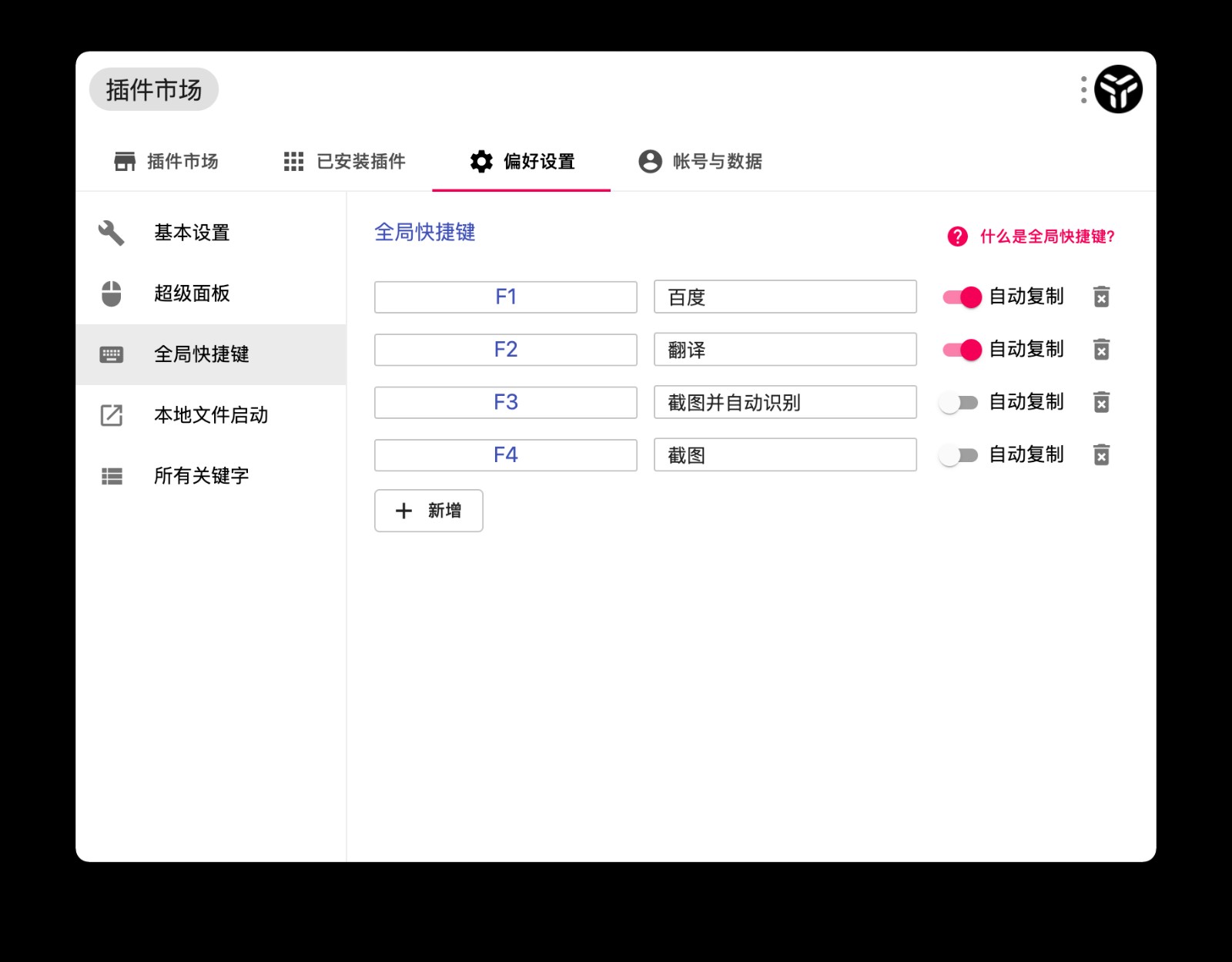Click the uTools logo avatar icon
This screenshot has height=962, width=1232.
pos(1118,89)
